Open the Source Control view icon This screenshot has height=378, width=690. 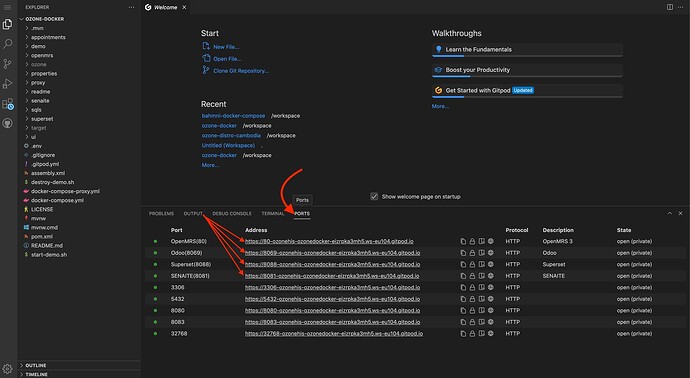(x=7, y=64)
